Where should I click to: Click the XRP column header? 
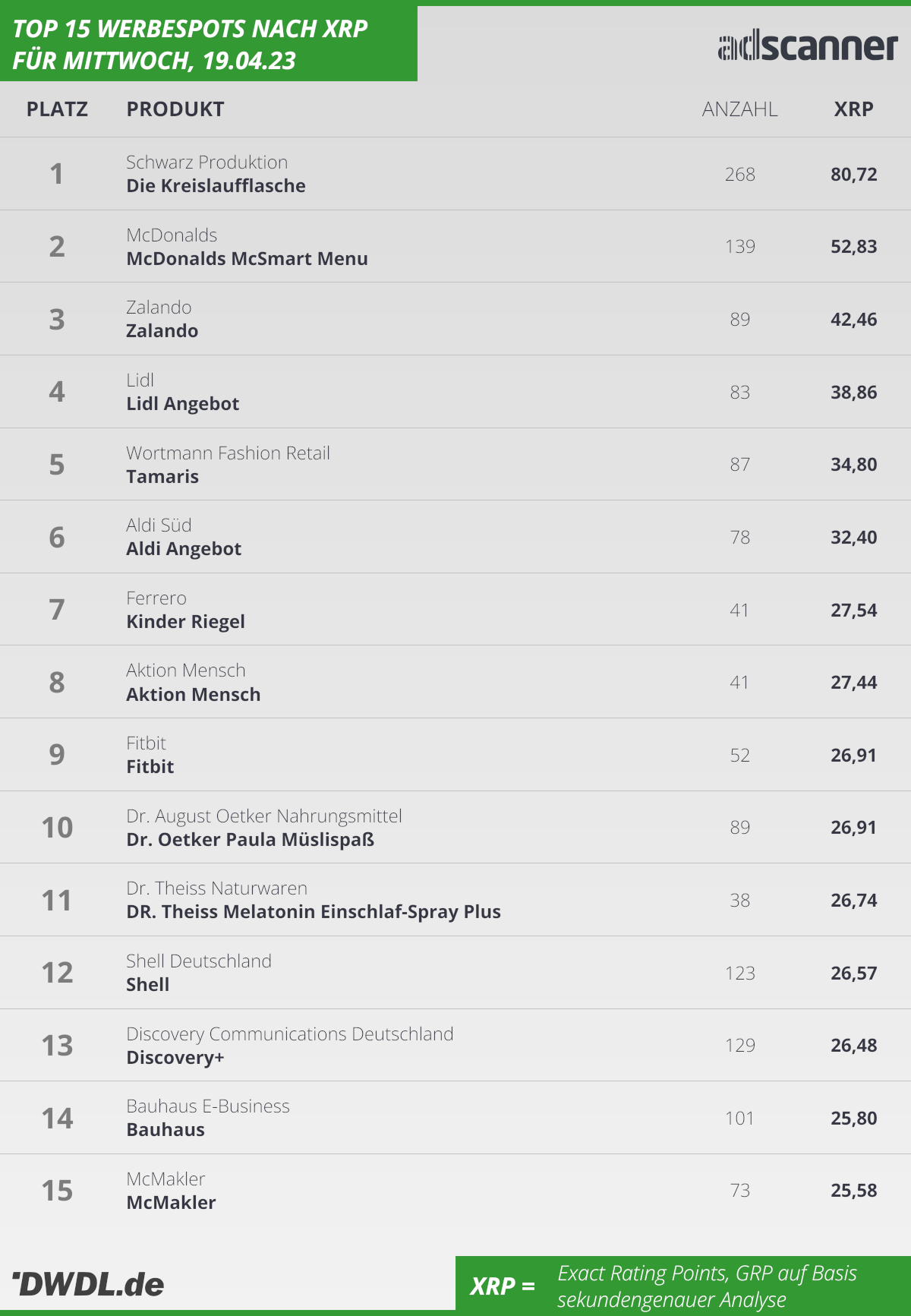(x=853, y=109)
